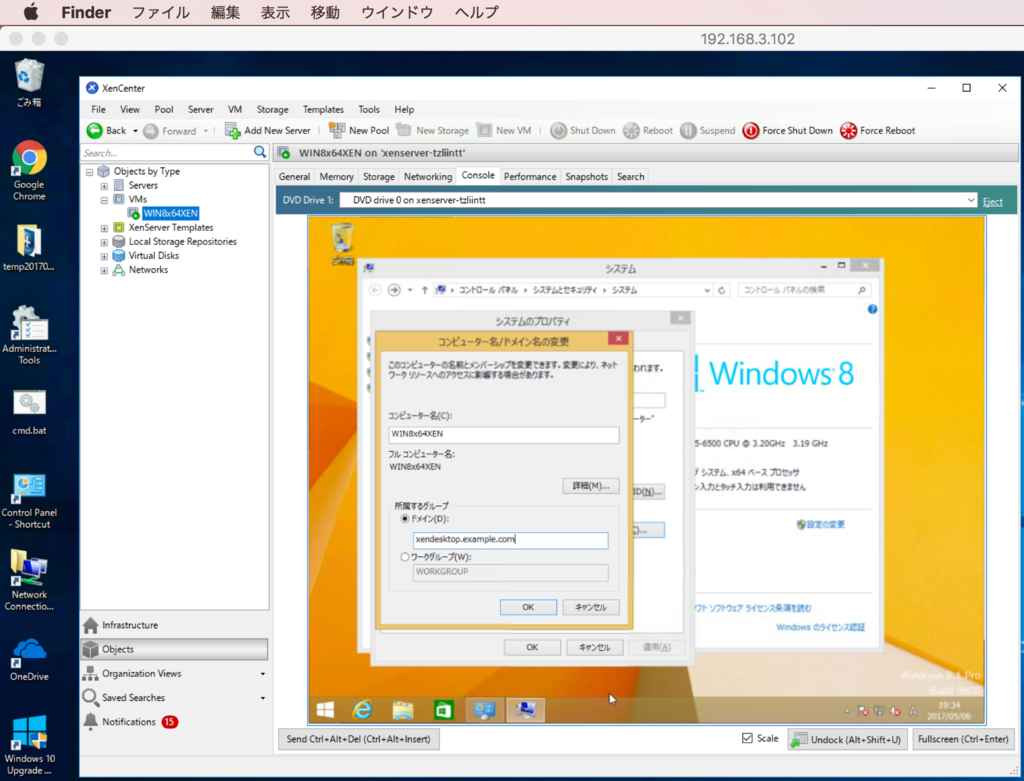Open the Notifications pane
This screenshot has width=1024, height=781.
click(x=129, y=722)
